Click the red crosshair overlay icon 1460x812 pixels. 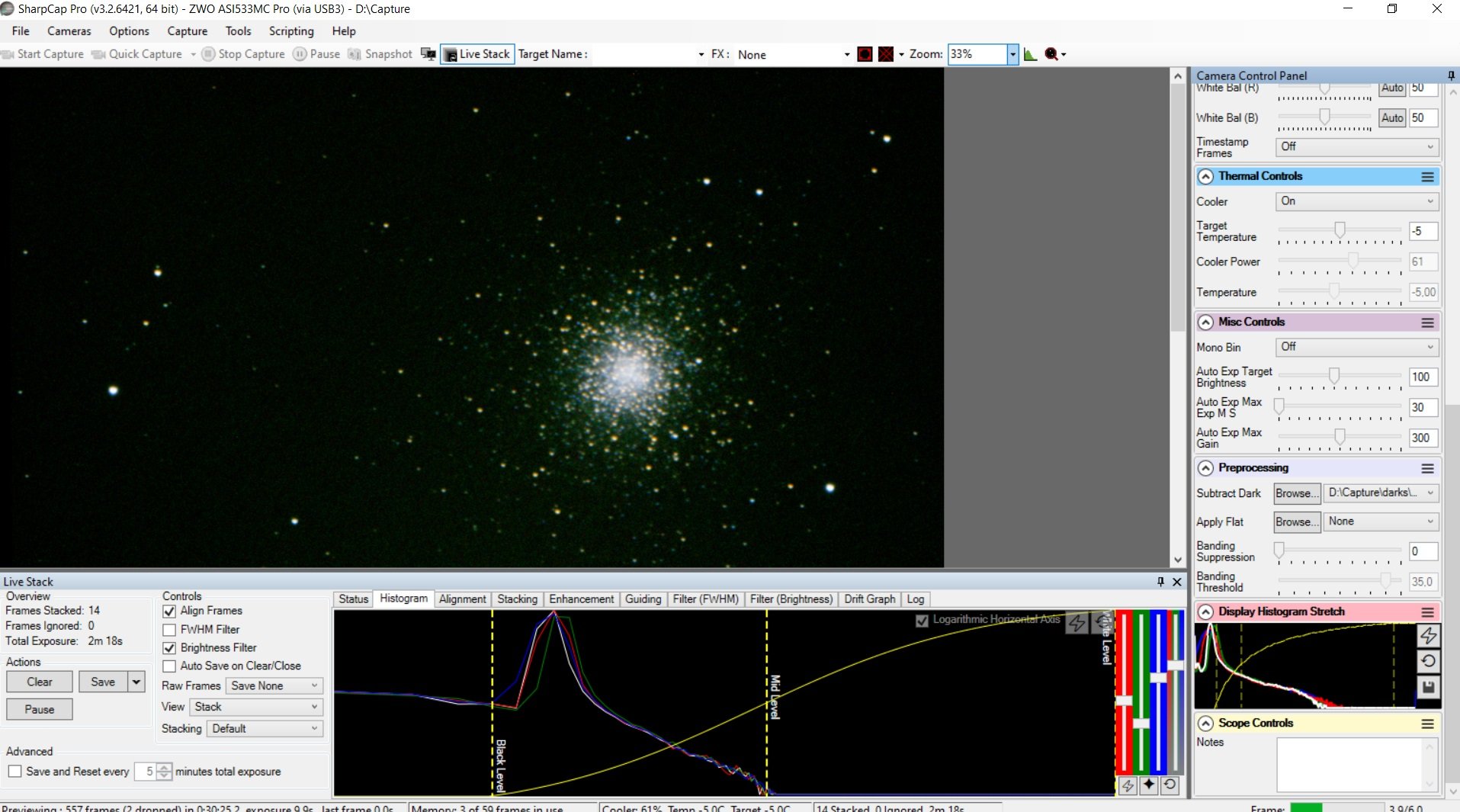click(x=886, y=54)
